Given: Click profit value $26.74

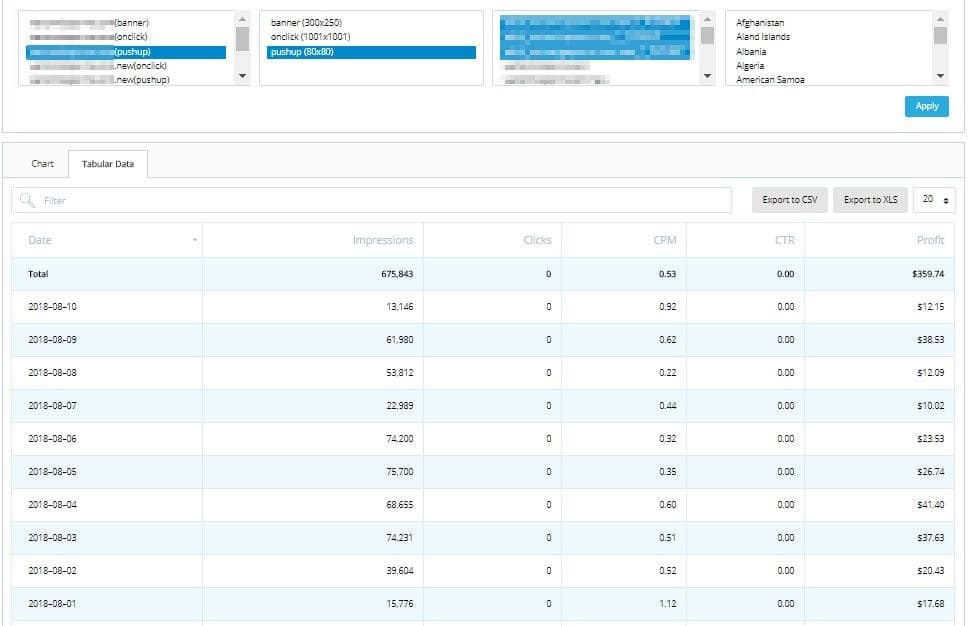Looking at the screenshot, I should [931, 471].
